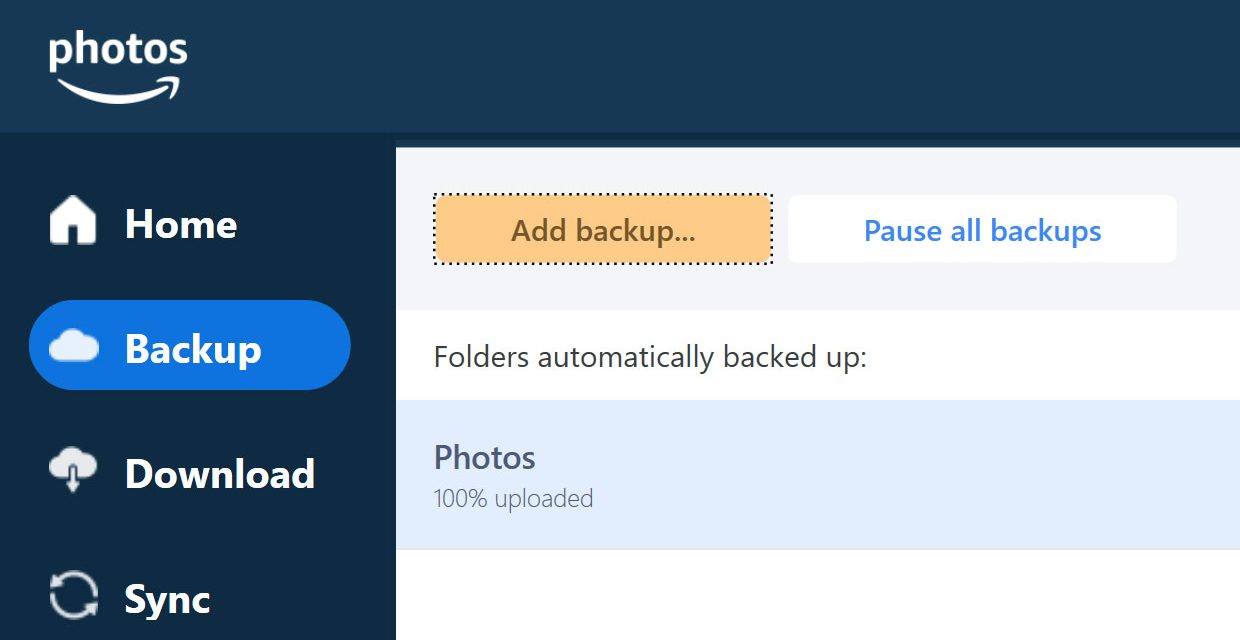Click the Amazon Photos logo
Image resolution: width=1240 pixels, height=640 pixels.
[x=118, y=67]
